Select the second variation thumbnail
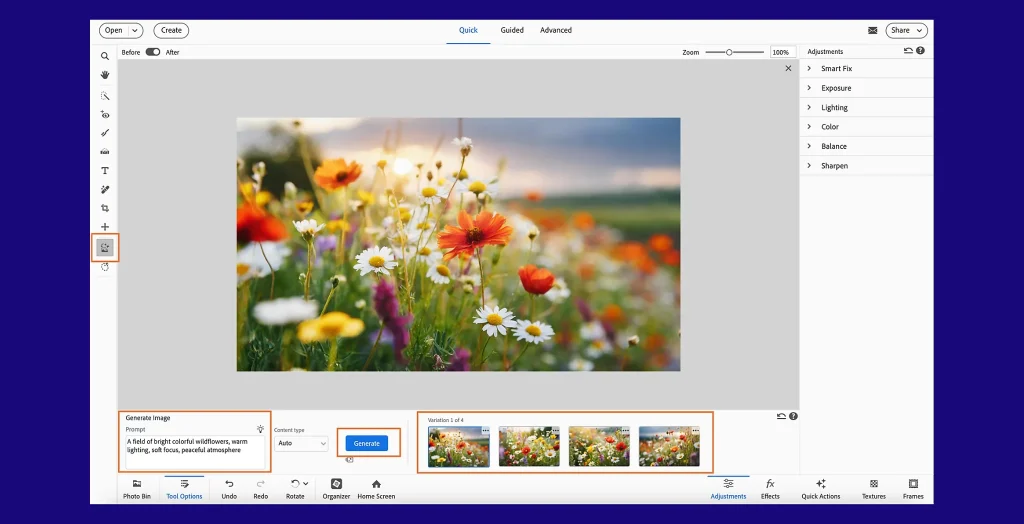This screenshot has height=524, width=1024. pos(529,447)
